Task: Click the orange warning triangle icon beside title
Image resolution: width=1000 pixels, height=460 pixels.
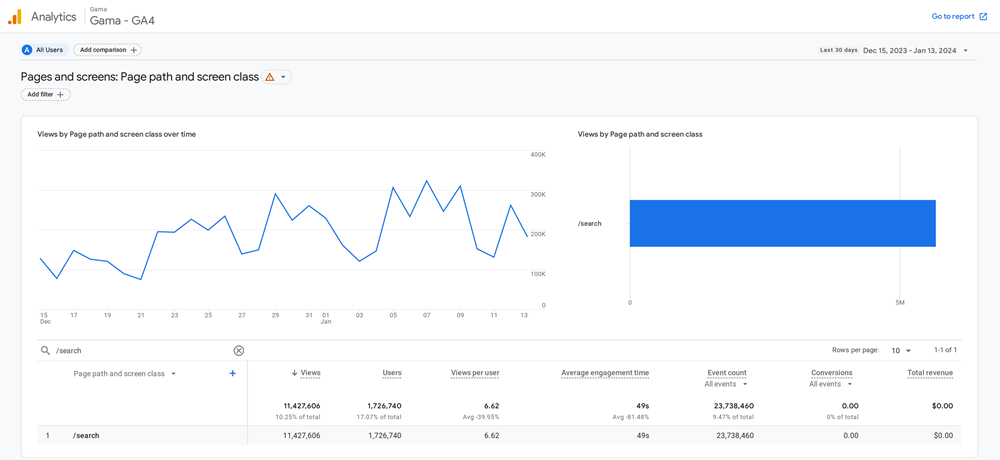Action: point(270,77)
